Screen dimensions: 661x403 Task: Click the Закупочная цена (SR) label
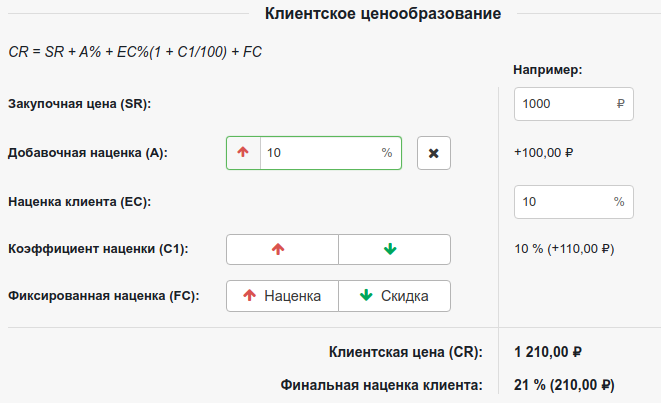pyautogui.click(x=84, y=104)
